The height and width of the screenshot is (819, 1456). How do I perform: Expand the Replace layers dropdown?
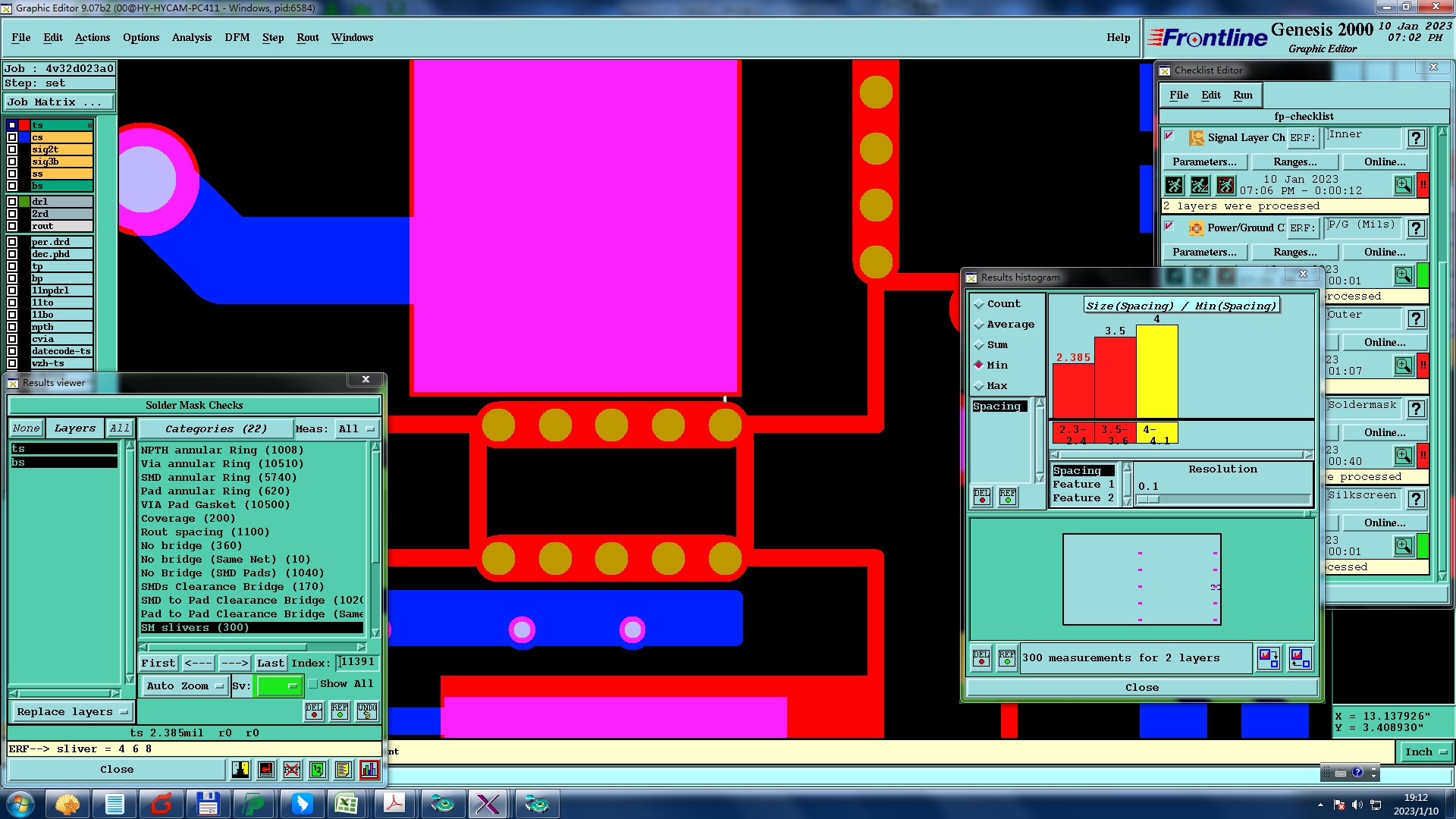click(x=72, y=712)
